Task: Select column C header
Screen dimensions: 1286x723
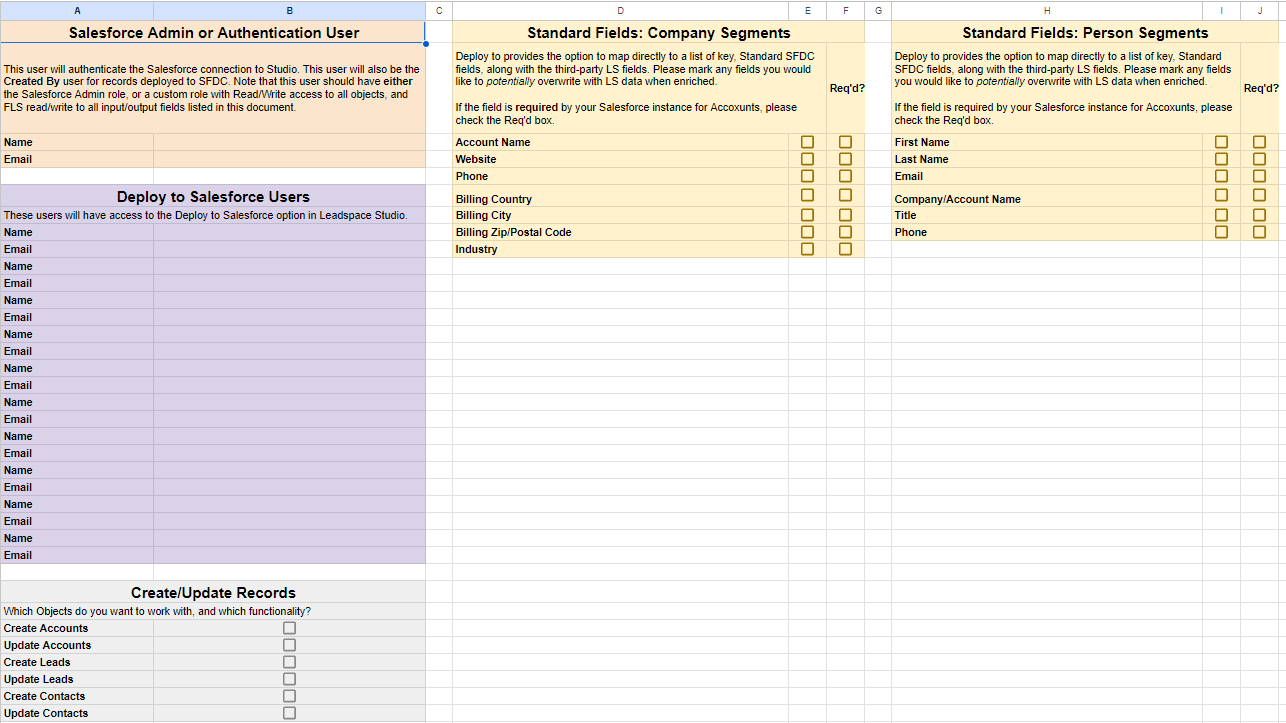Action: tap(439, 10)
